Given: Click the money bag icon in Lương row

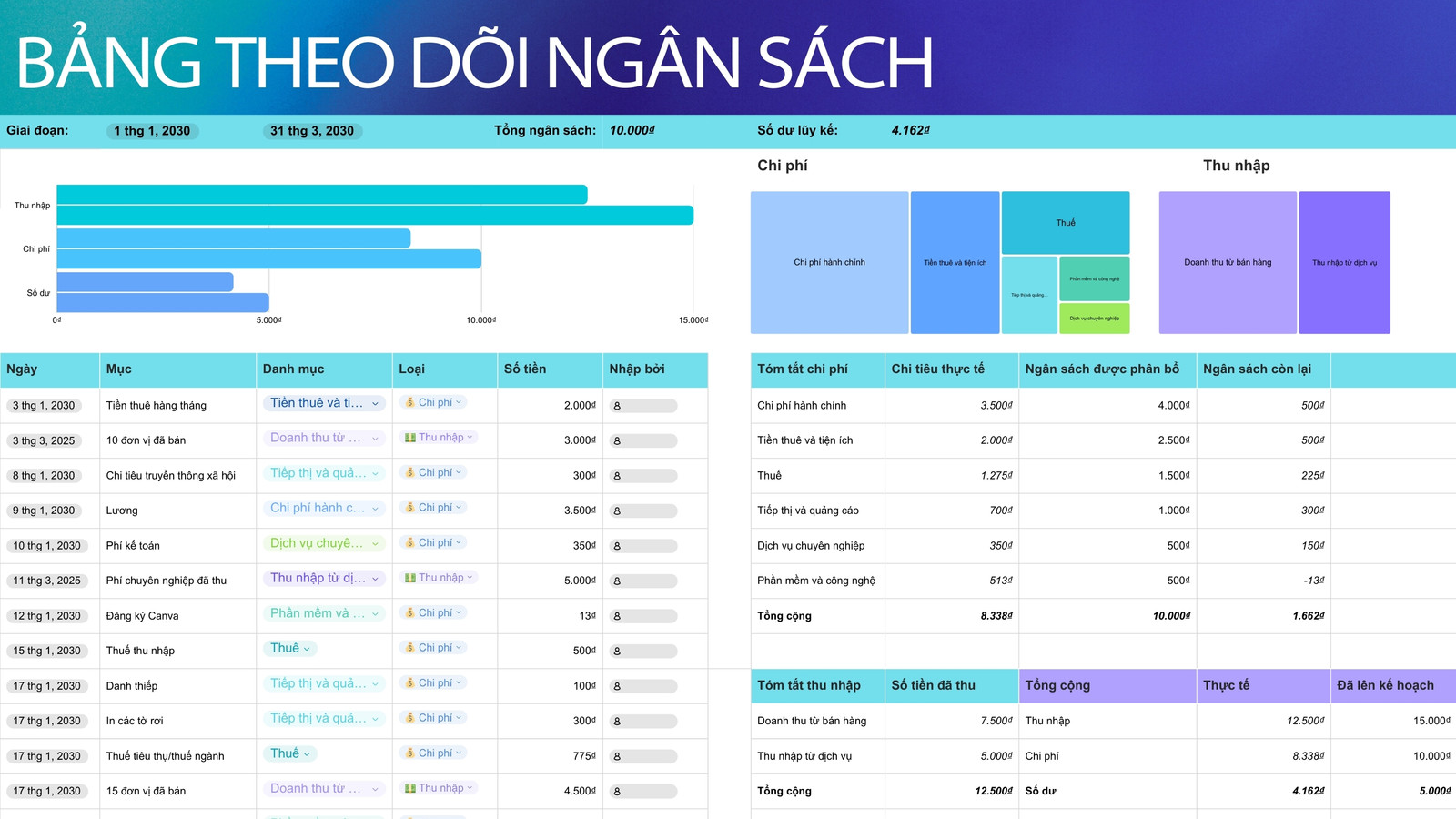Looking at the screenshot, I should coord(410,508).
